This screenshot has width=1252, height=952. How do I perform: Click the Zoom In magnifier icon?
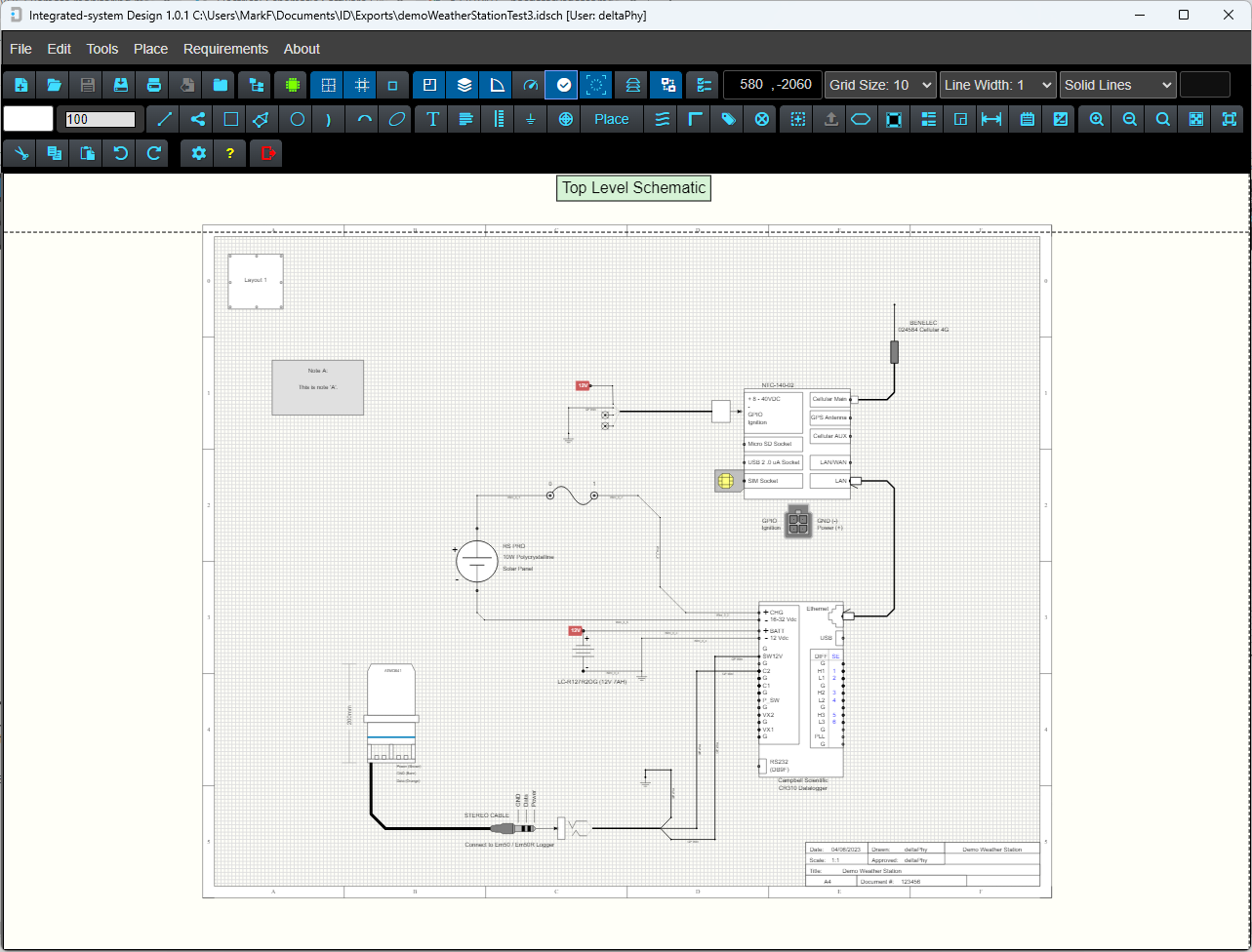coord(1094,118)
